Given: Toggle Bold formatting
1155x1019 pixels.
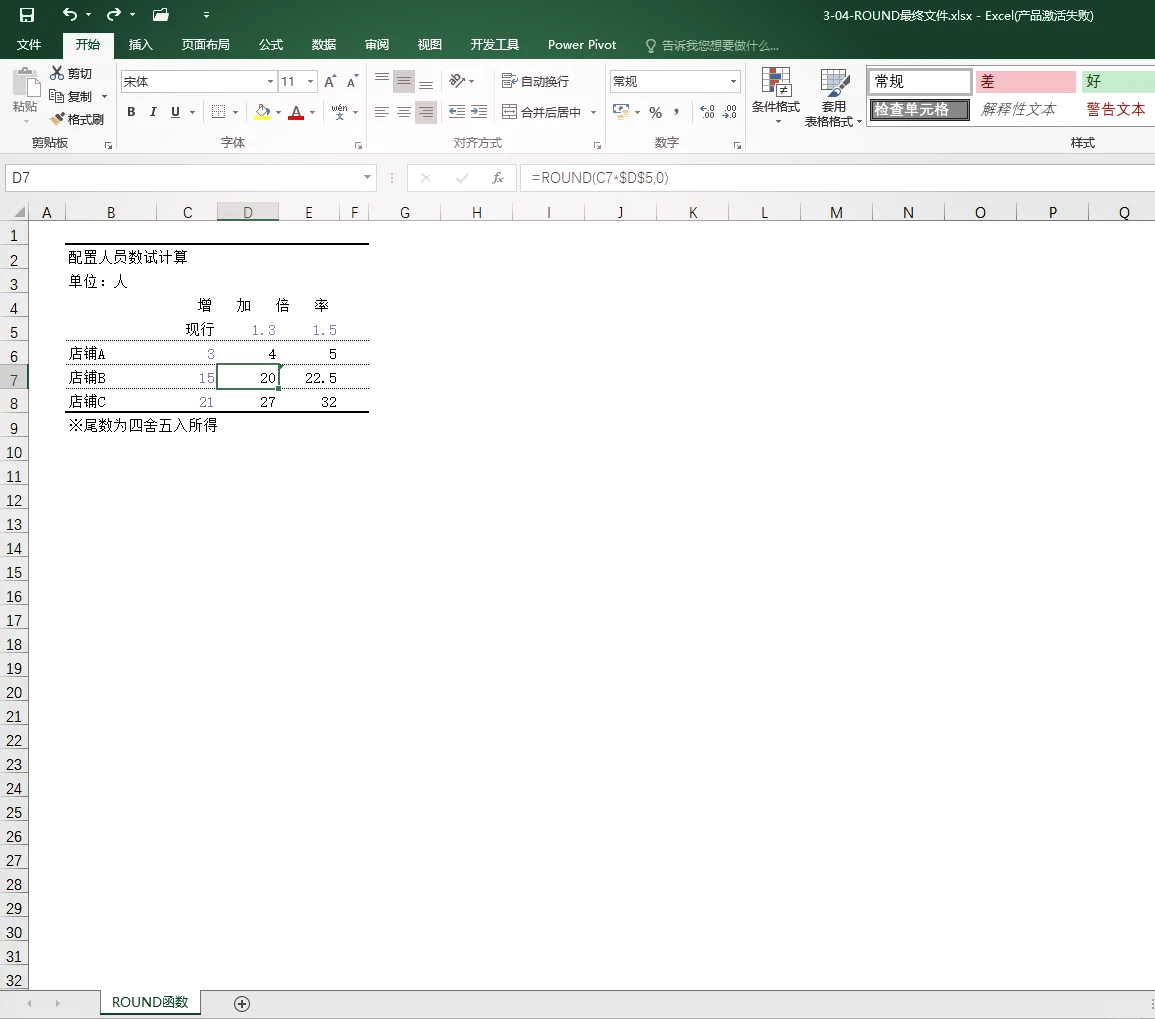Looking at the screenshot, I should click(x=131, y=112).
